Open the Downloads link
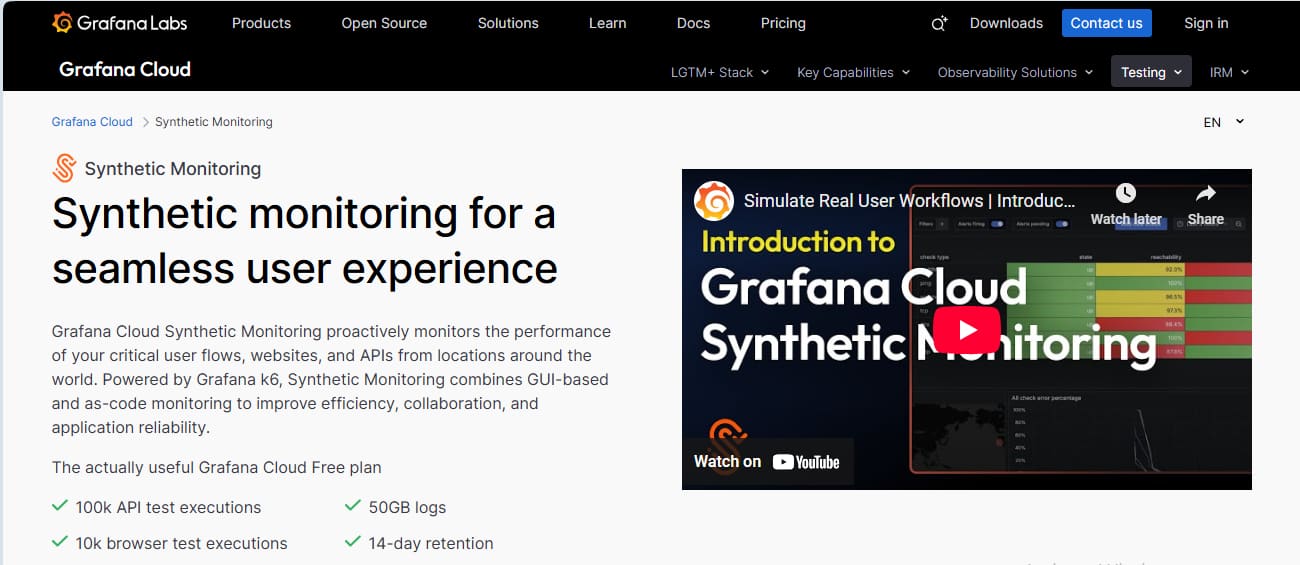 click(1006, 23)
